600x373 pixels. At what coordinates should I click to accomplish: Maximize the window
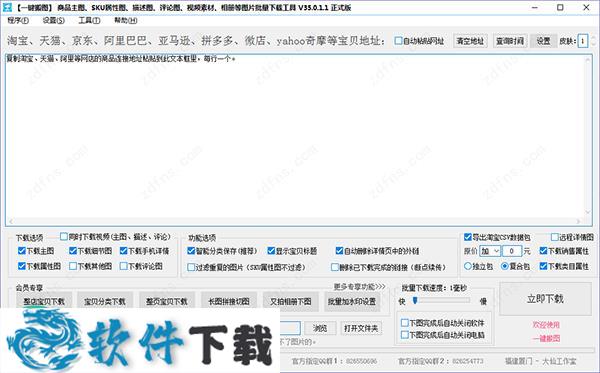click(560, 7)
